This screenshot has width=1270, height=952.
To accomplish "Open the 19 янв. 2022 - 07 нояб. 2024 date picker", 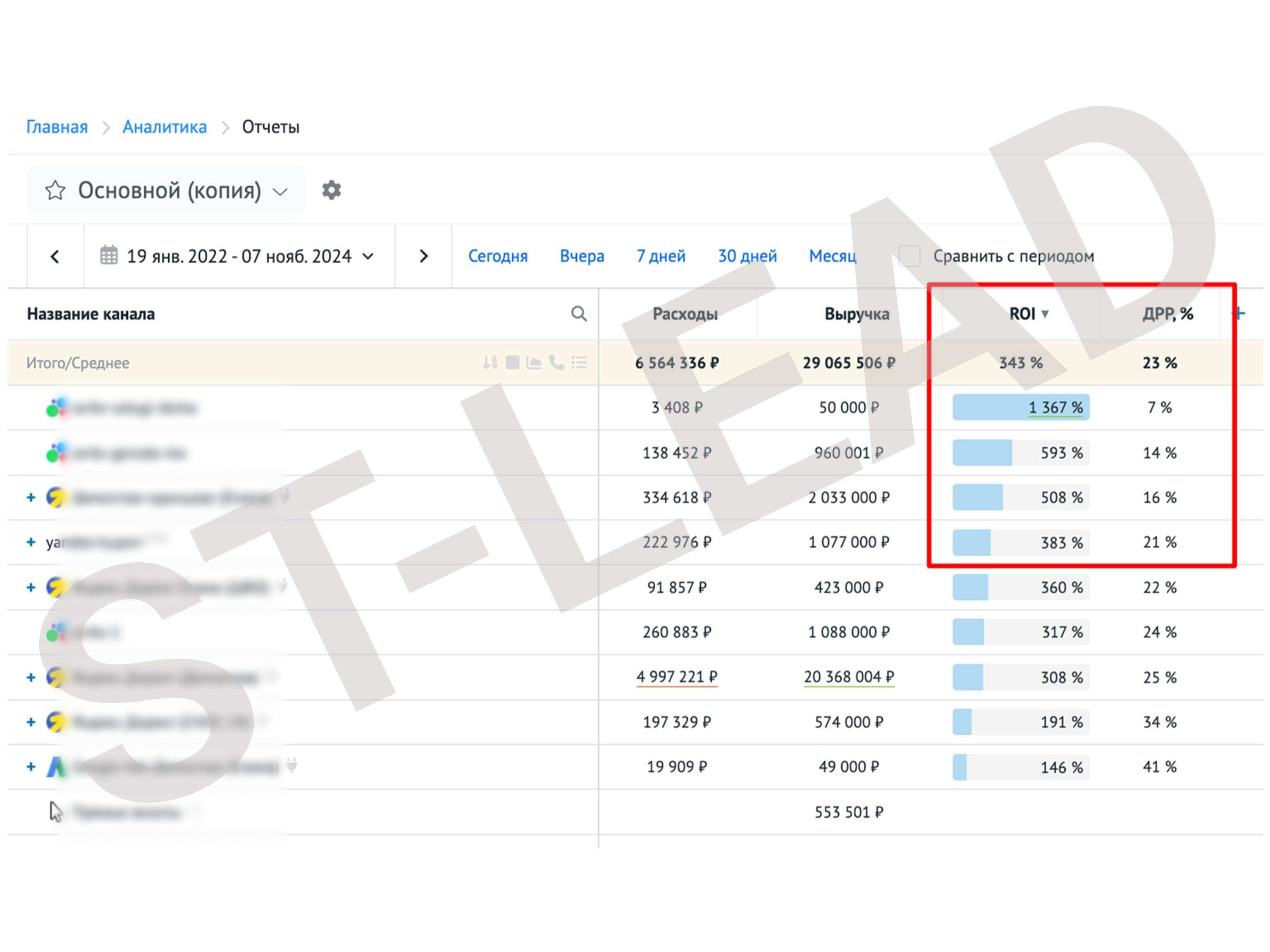I will 239,256.
